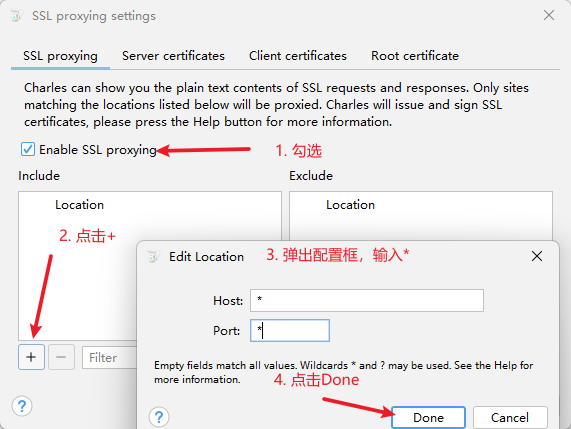Switch to the Server certificates tab
Viewport: 571px width, 429px height.
pyautogui.click(x=173, y=56)
